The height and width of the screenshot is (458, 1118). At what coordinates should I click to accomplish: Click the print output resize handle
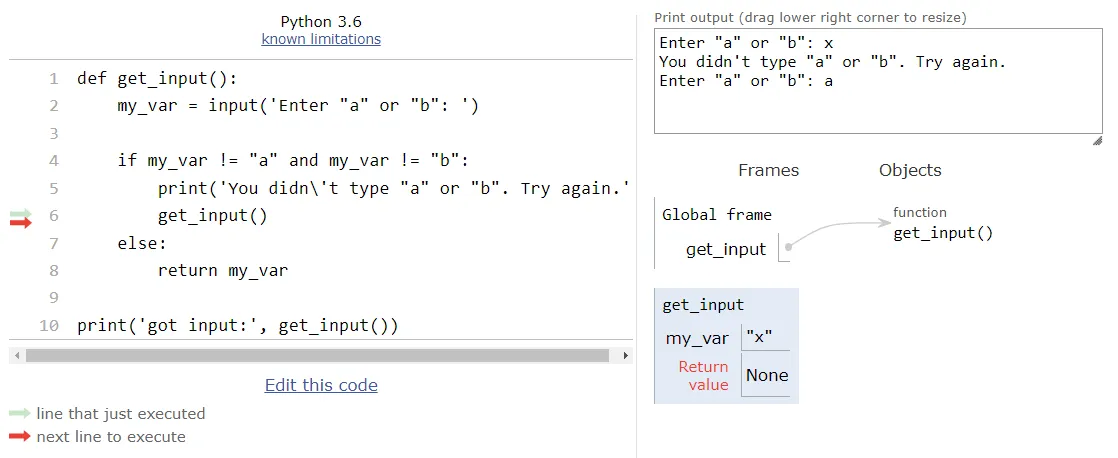coord(1097,142)
